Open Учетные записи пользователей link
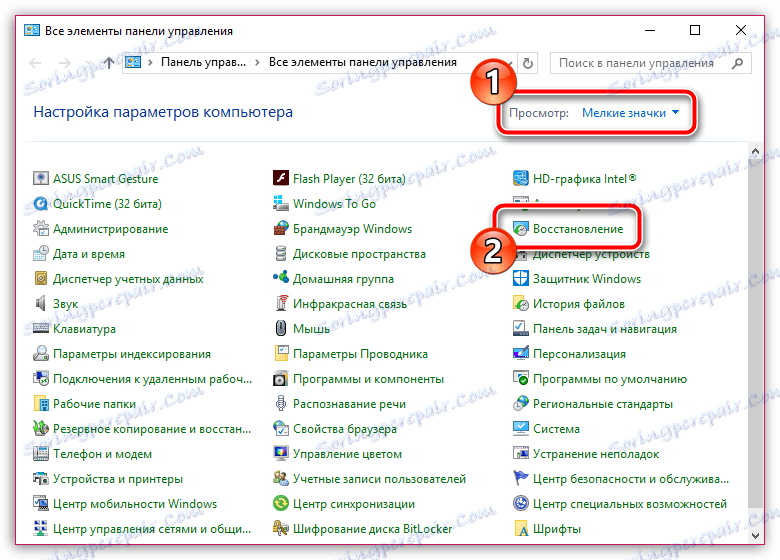780x560 pixels. tap(379, 479)
